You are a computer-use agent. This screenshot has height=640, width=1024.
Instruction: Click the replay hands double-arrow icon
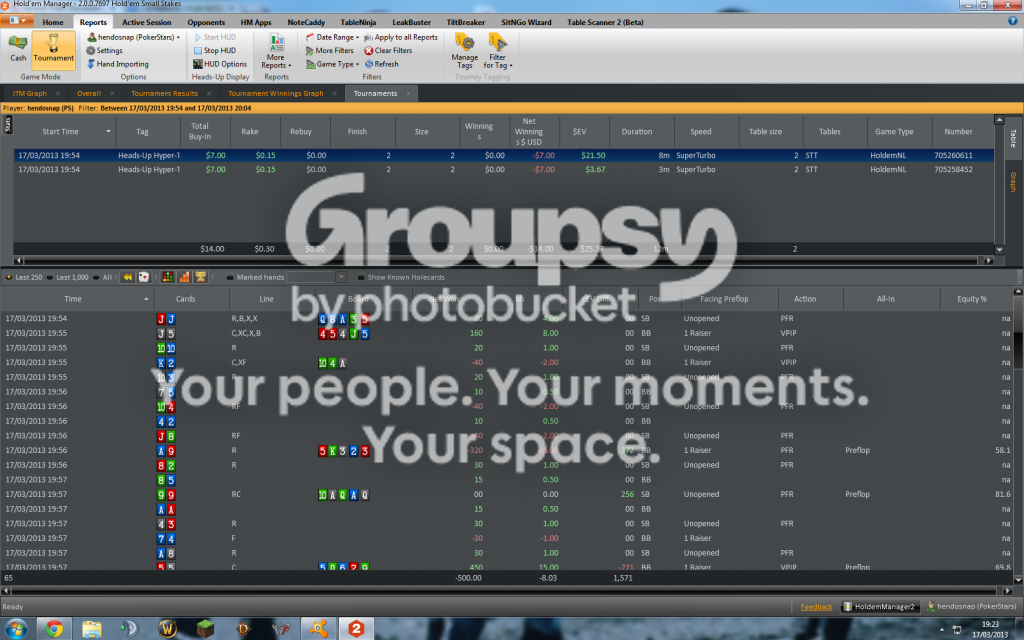pyautogui.click(x=128, y=277)
